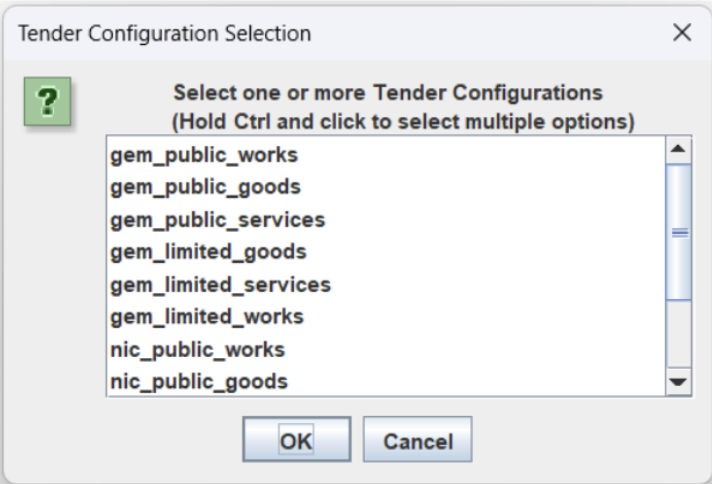
Task: Pick nic_public_goods from the list
Action: pos(199,382)
